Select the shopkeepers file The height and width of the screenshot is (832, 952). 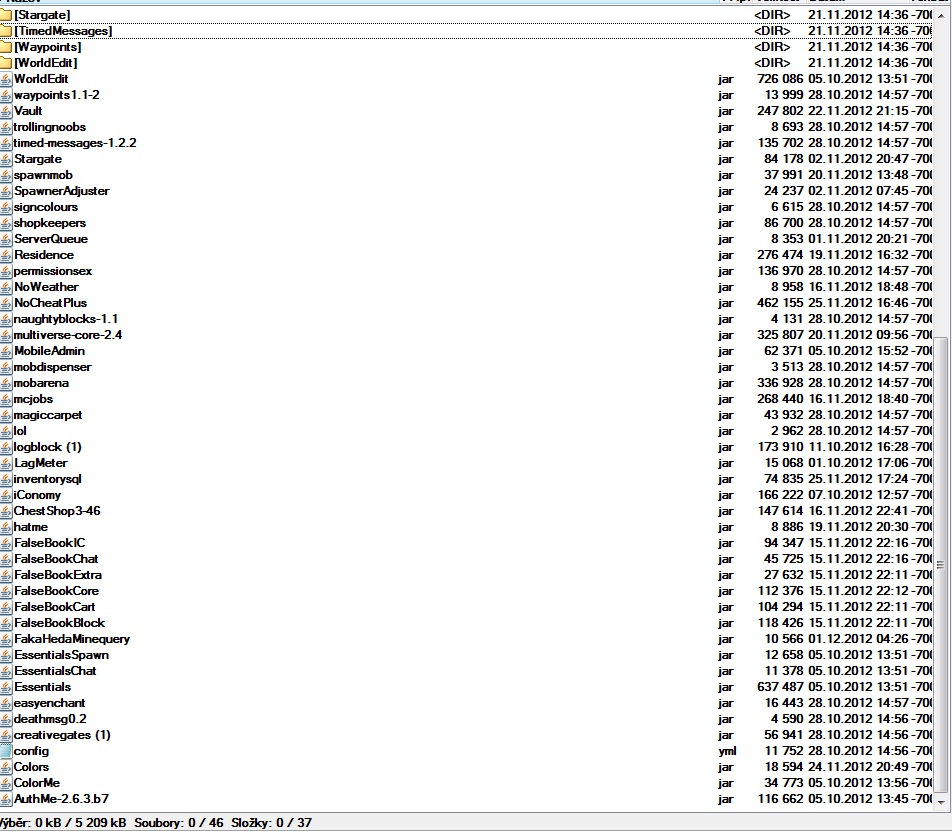click(50, 223)
